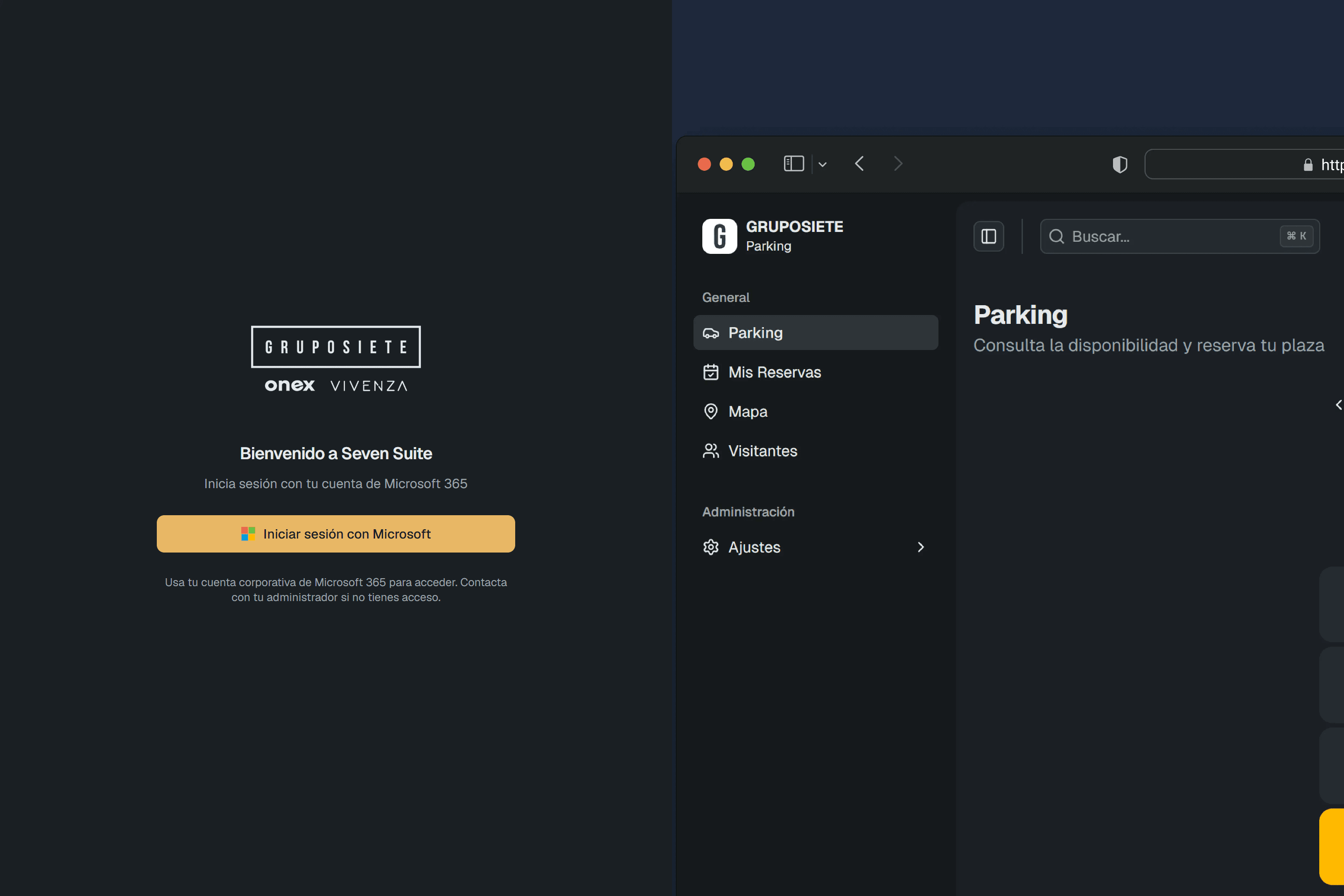Click the calendar-check icon for Mis Reservas
1344x896 pixels.
coord(711,372)
